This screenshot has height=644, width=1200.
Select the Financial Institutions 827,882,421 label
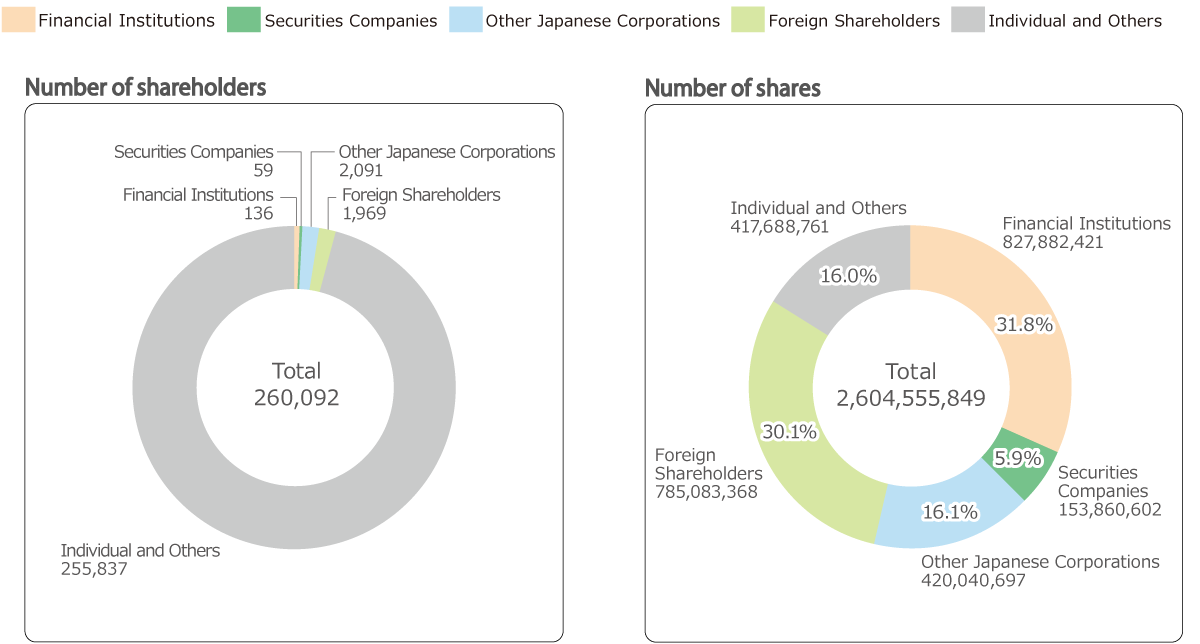(1086, 232)
